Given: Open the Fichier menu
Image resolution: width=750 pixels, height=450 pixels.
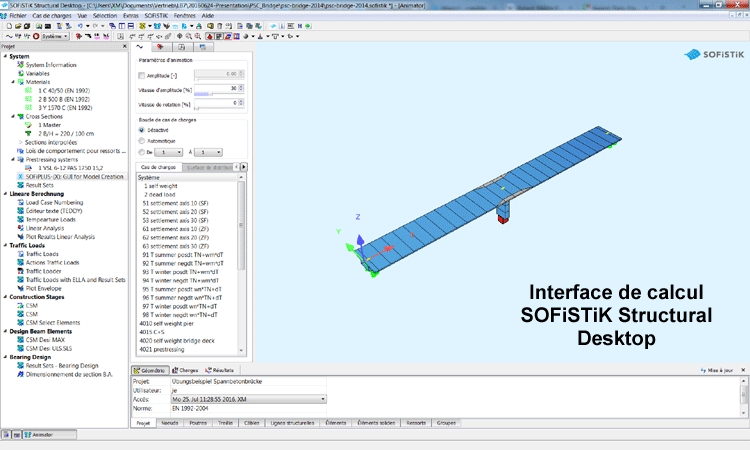Looking at the screenshot, I should pyautogui.click(x=18, y=16).
